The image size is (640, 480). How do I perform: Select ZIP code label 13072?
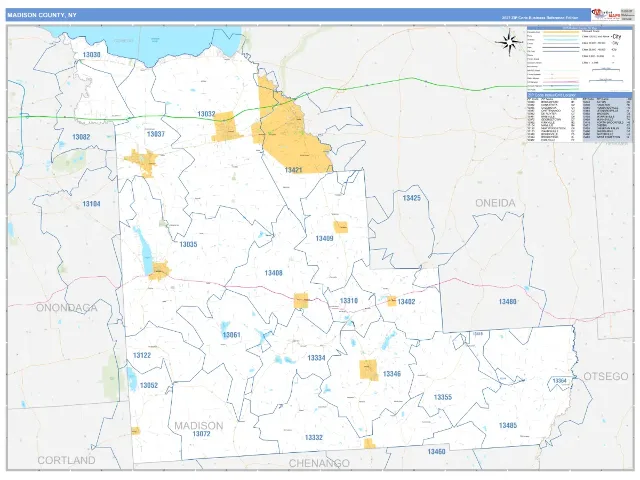click(201, 434)
